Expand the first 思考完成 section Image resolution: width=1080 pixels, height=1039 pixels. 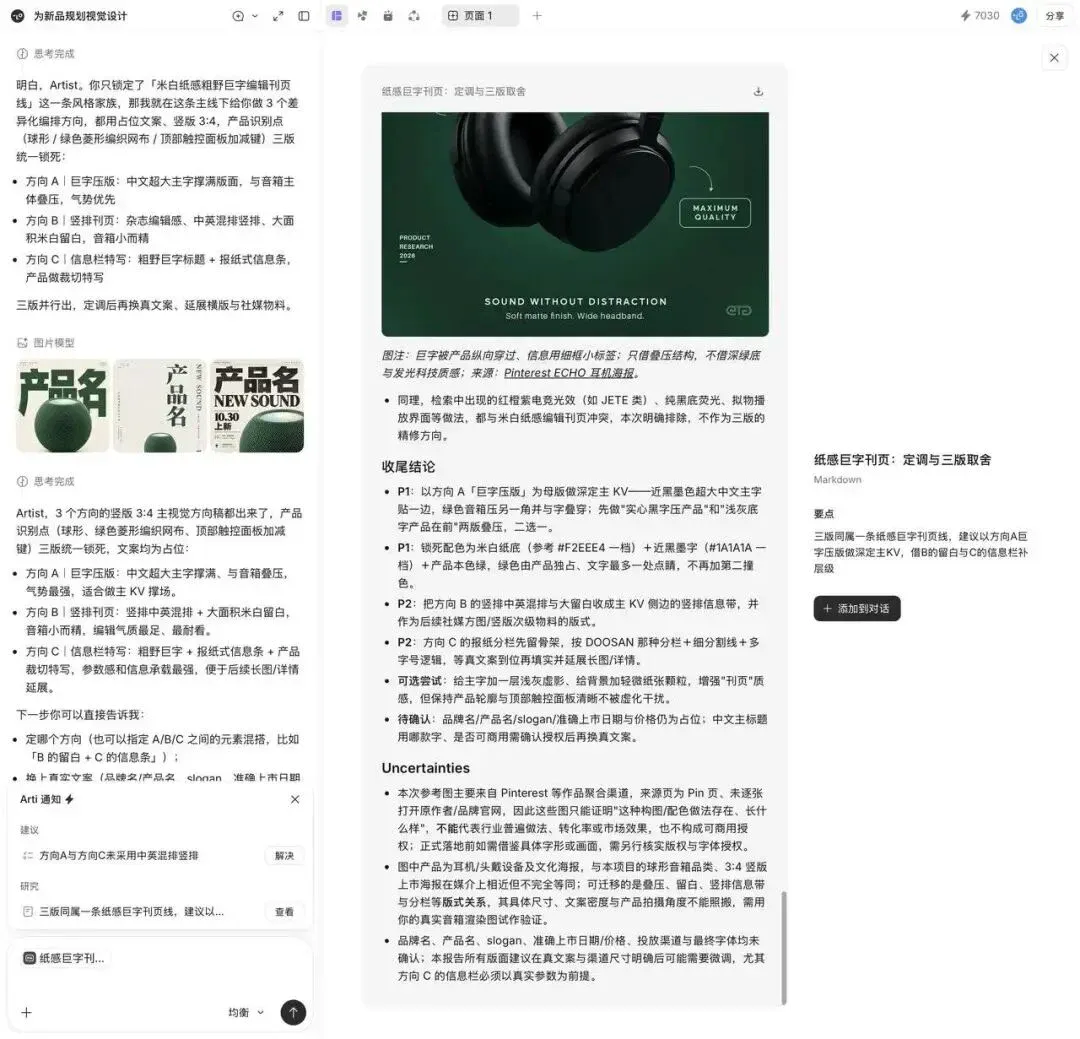(46, 54)
